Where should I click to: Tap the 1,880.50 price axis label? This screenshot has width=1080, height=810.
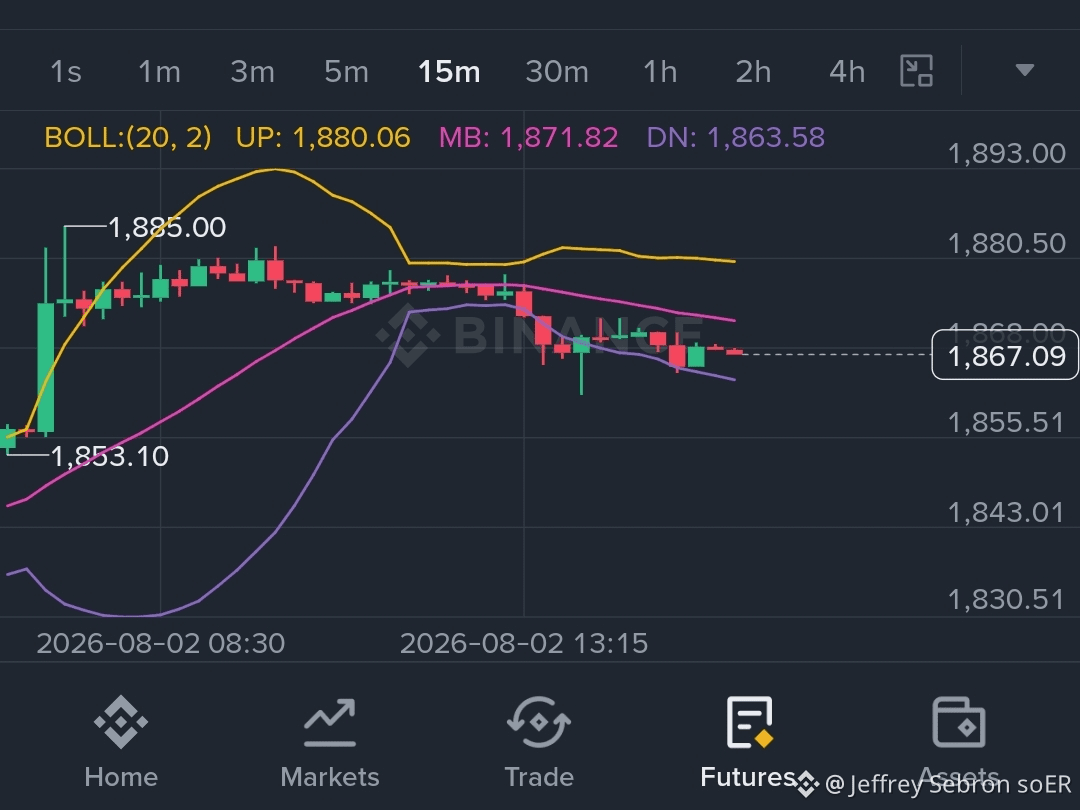1006,243
